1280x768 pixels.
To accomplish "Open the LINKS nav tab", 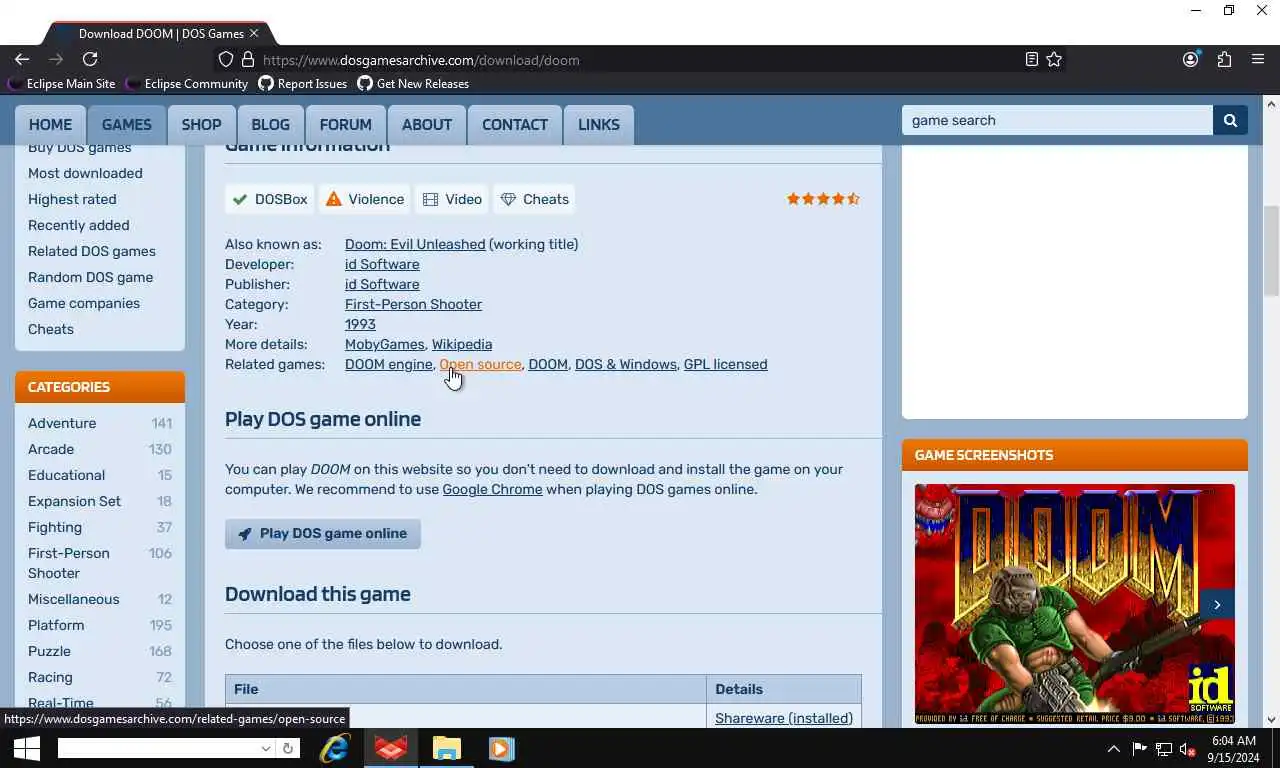I will (599, 125).
